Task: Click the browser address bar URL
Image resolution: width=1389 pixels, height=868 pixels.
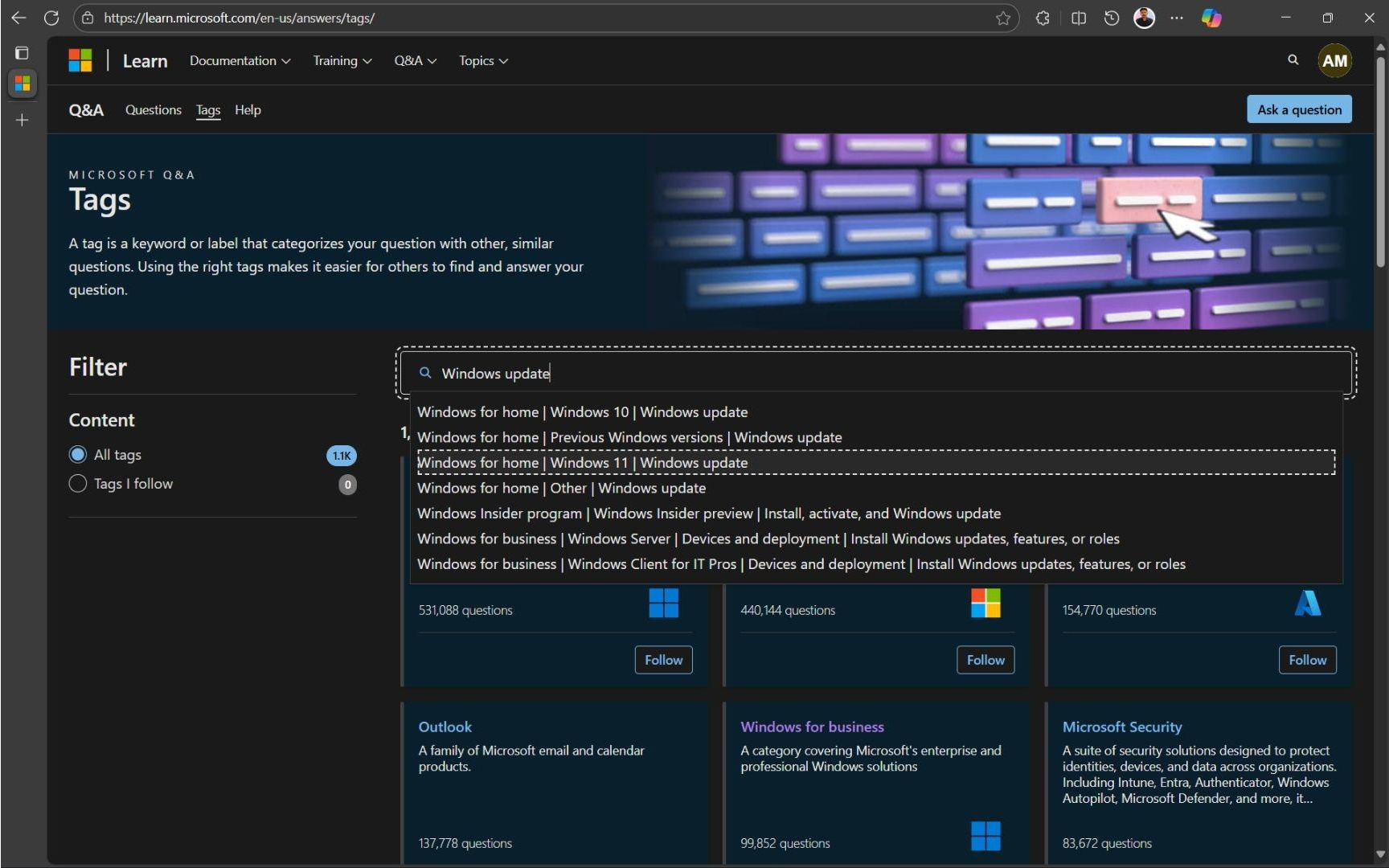Action: tap(240, 18)
